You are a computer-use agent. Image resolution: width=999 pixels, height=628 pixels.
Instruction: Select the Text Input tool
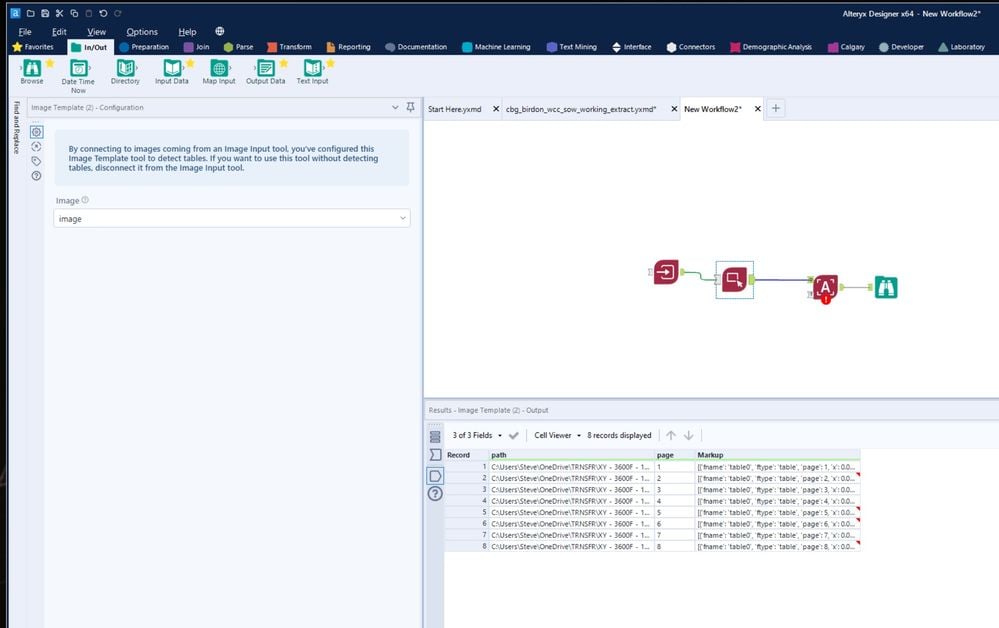(312, 71)
